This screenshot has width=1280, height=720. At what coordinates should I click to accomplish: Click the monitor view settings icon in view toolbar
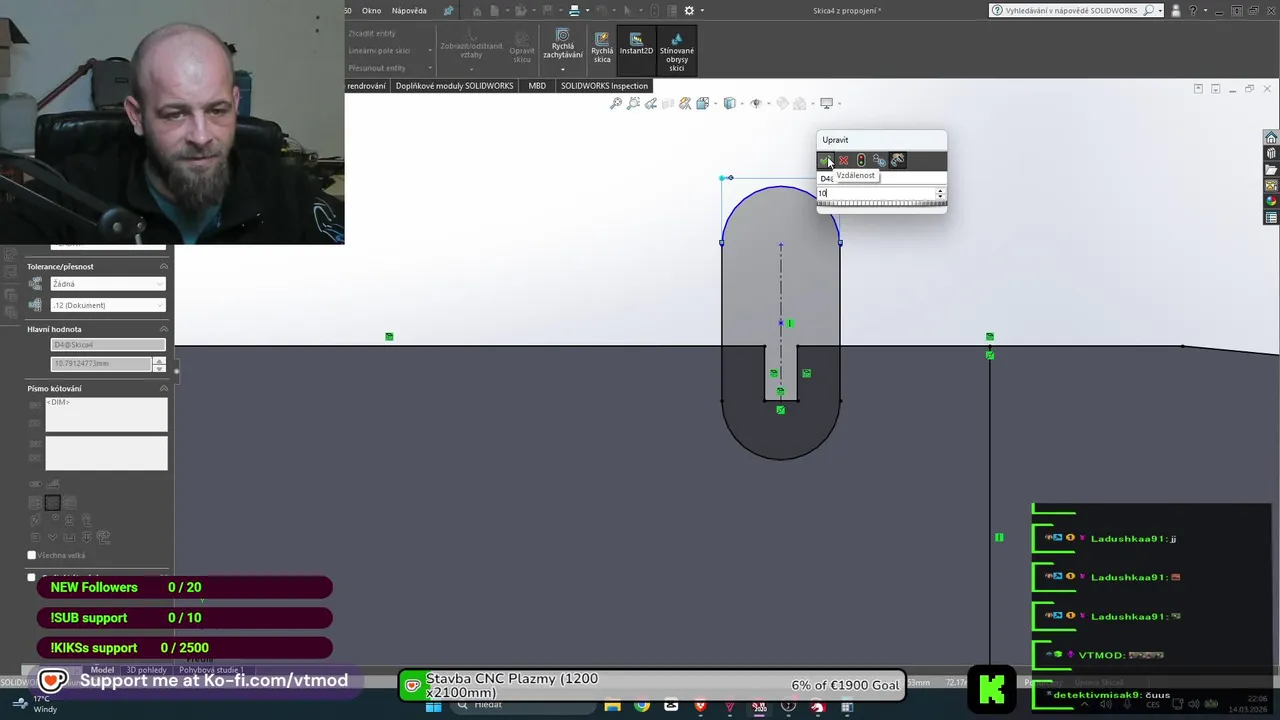826,103
